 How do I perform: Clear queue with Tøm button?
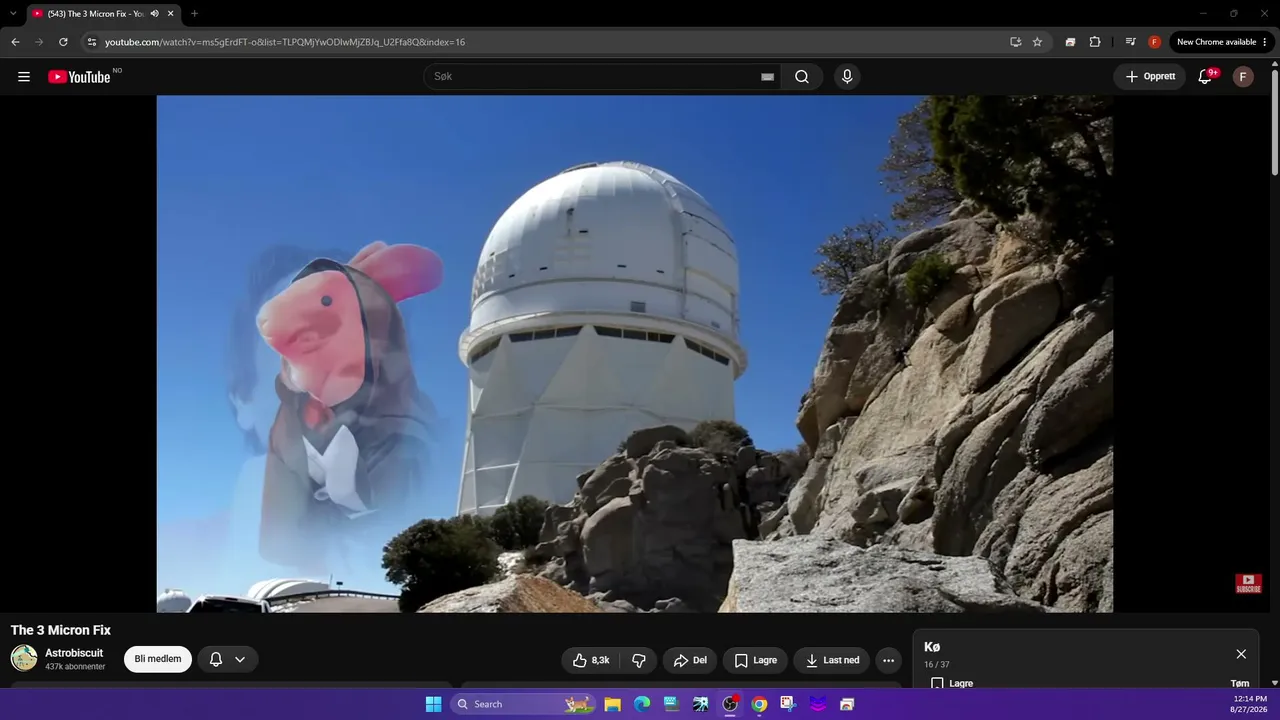1240,684
